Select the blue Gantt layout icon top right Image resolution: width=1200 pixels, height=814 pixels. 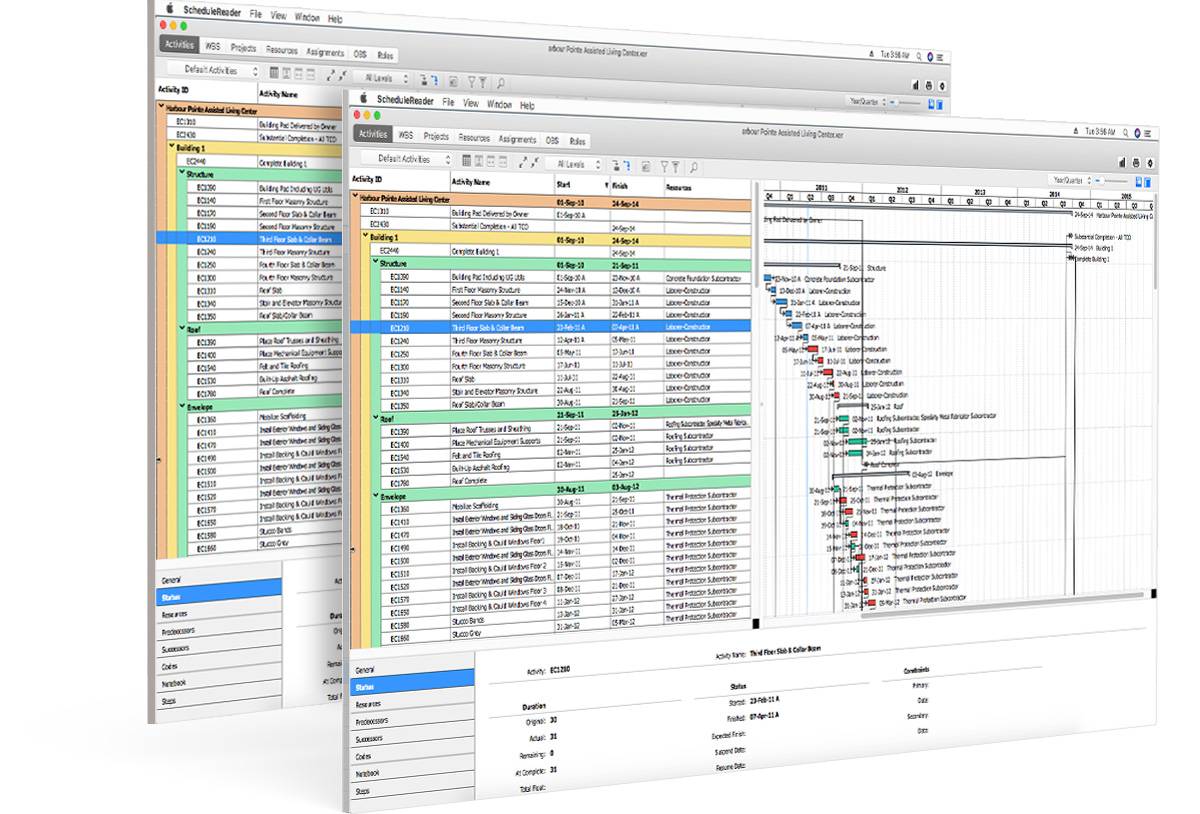click(x=1149, y=180)
